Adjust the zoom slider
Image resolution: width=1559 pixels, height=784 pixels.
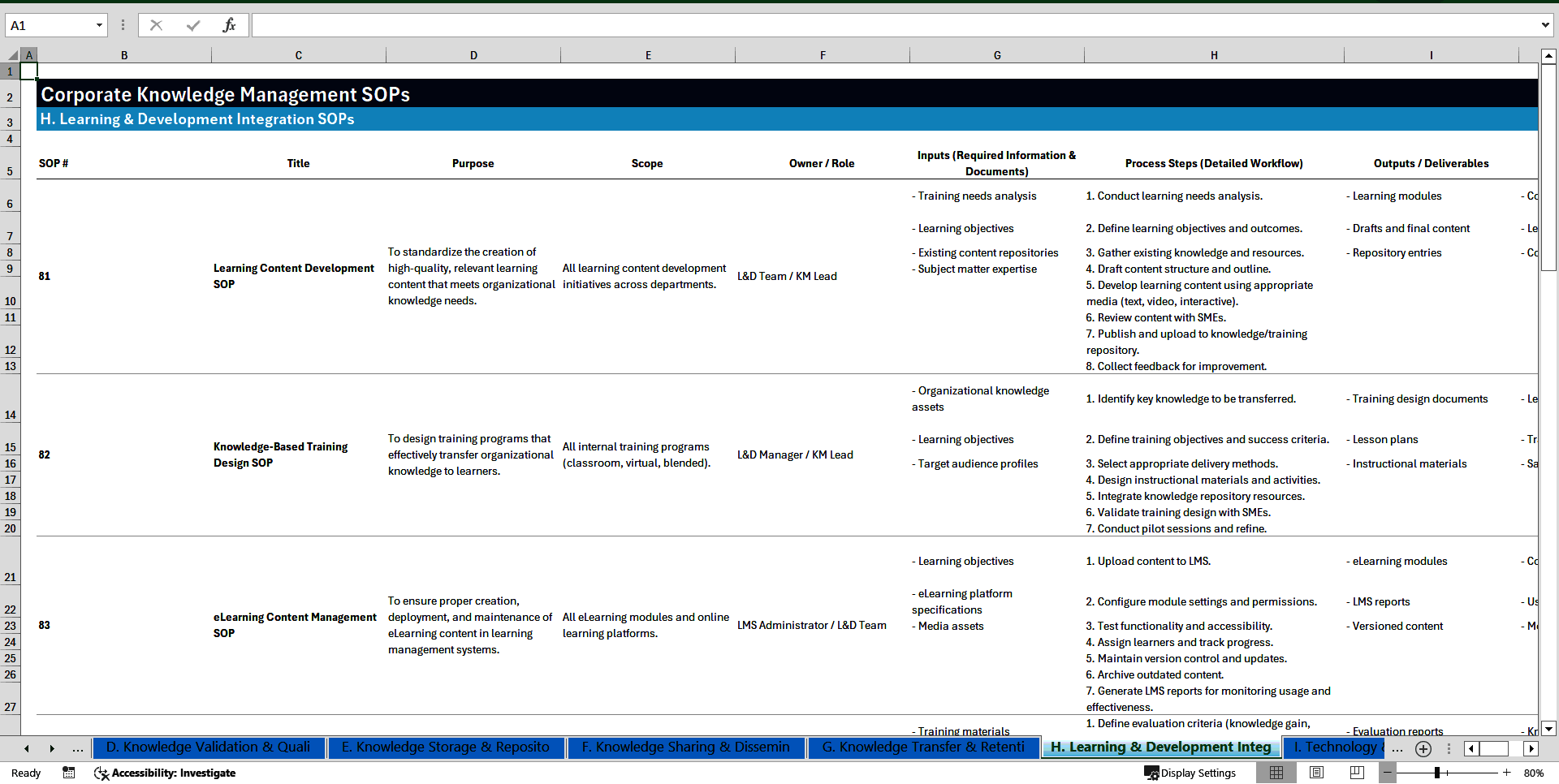[x=1437, y=773]
